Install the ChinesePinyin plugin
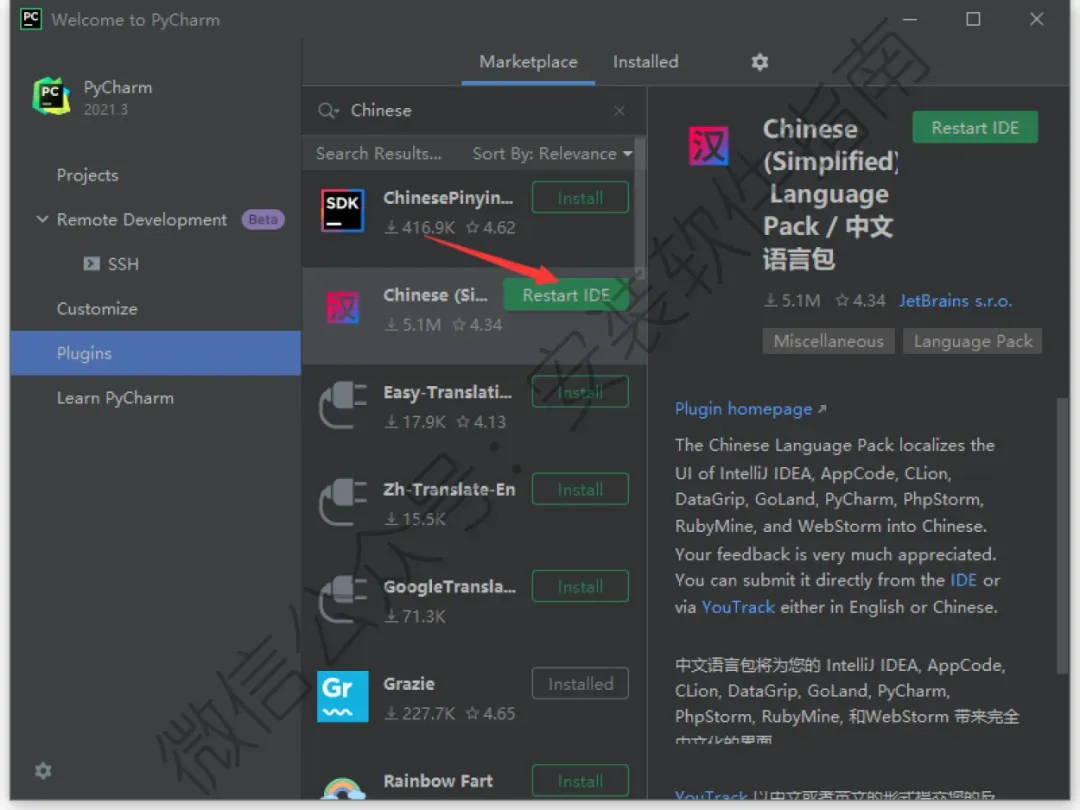 pyautogui.click(x=580, y=198)
